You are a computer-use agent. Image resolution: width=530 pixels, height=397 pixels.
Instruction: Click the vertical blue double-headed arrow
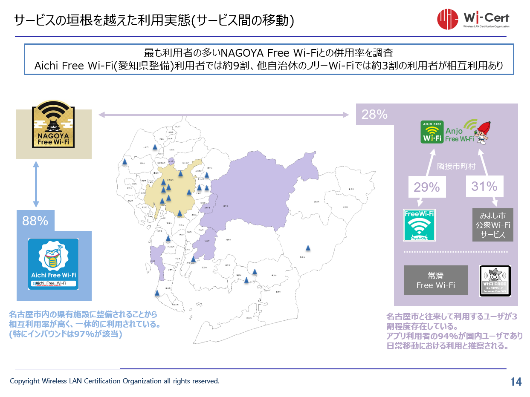coord(36,184)
